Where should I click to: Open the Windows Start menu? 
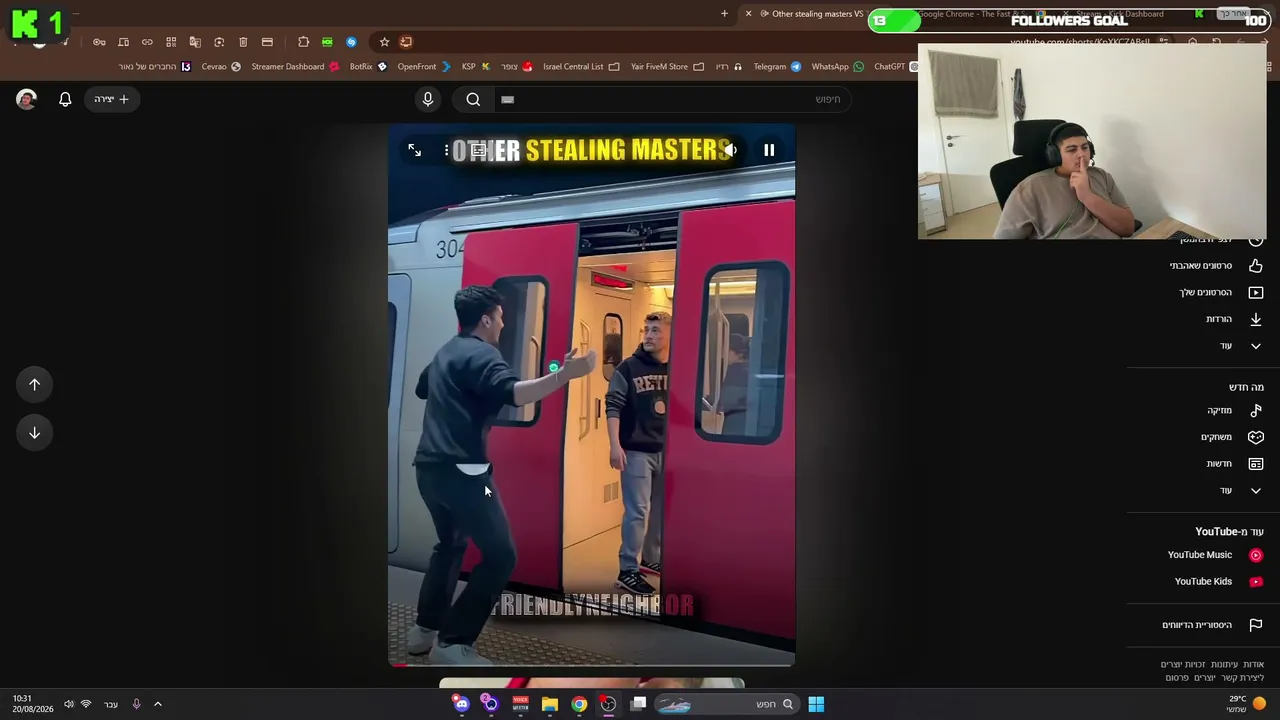816,704
